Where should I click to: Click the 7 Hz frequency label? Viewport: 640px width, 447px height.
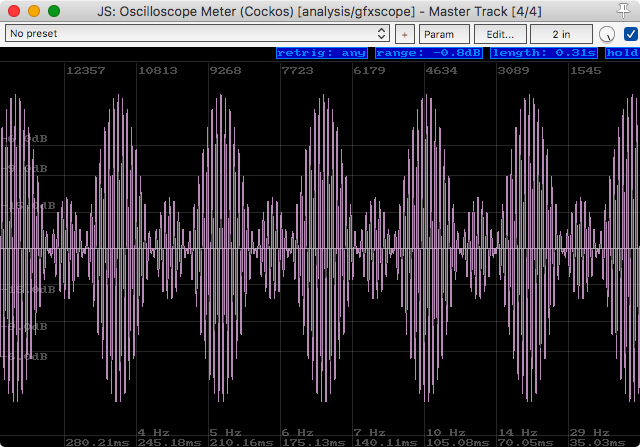369,432
